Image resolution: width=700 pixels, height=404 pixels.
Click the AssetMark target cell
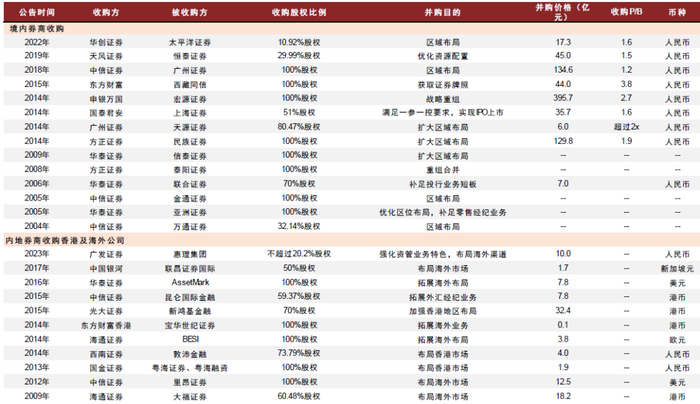pyautogui.click(x=190, y=282)
